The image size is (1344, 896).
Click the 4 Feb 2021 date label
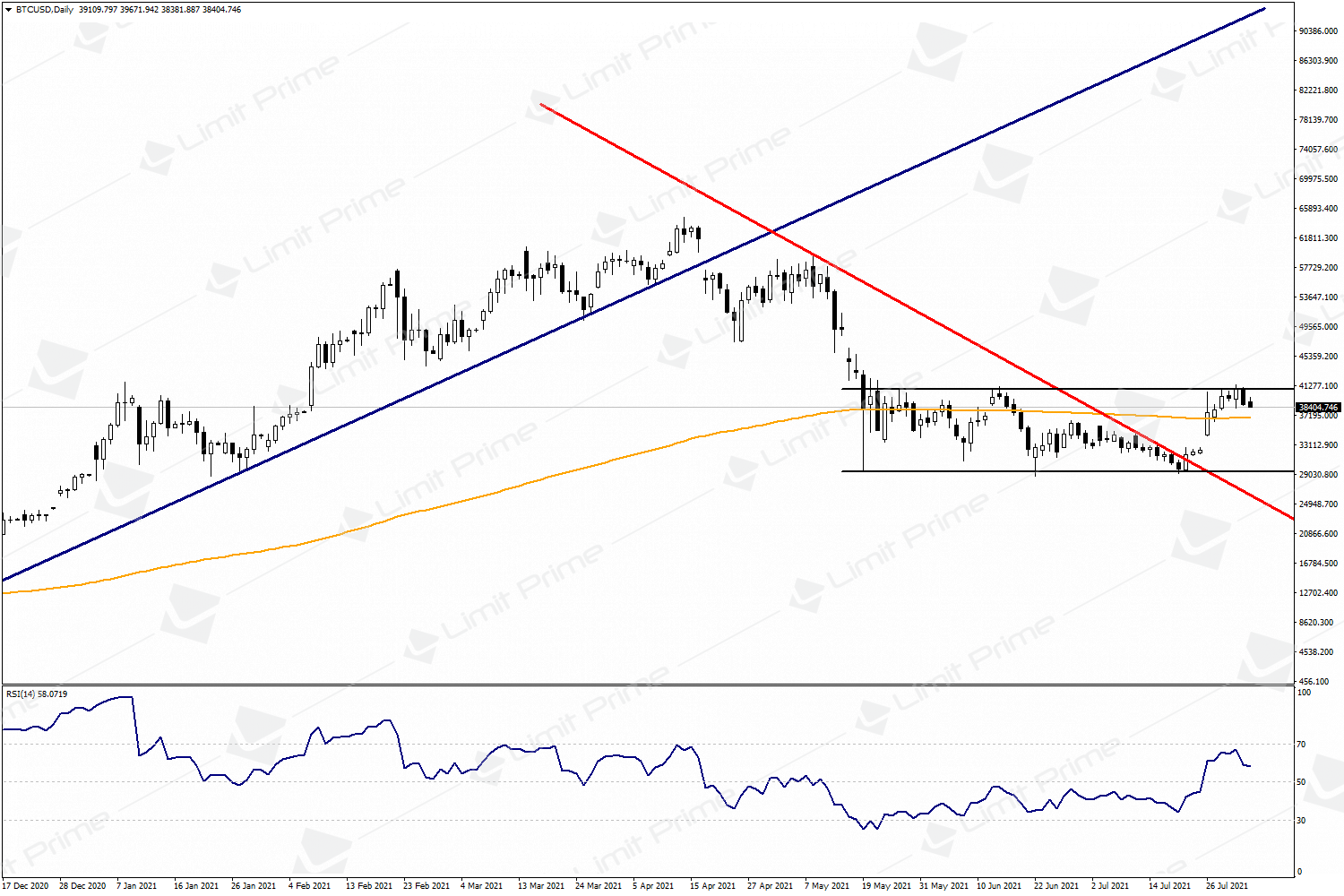[310, 886]
